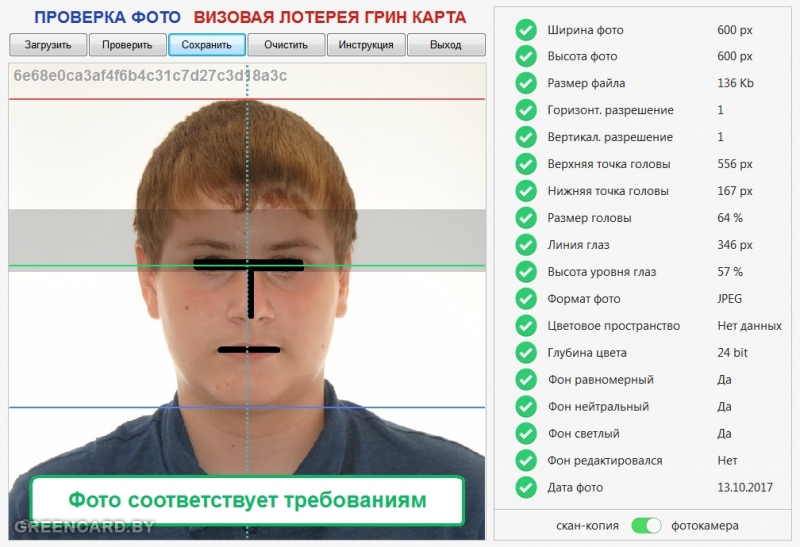Click the checkmark beside Глубина цвета
This screenshot has width=800, height=547.
pyautogui.click(x=526, y=353)
